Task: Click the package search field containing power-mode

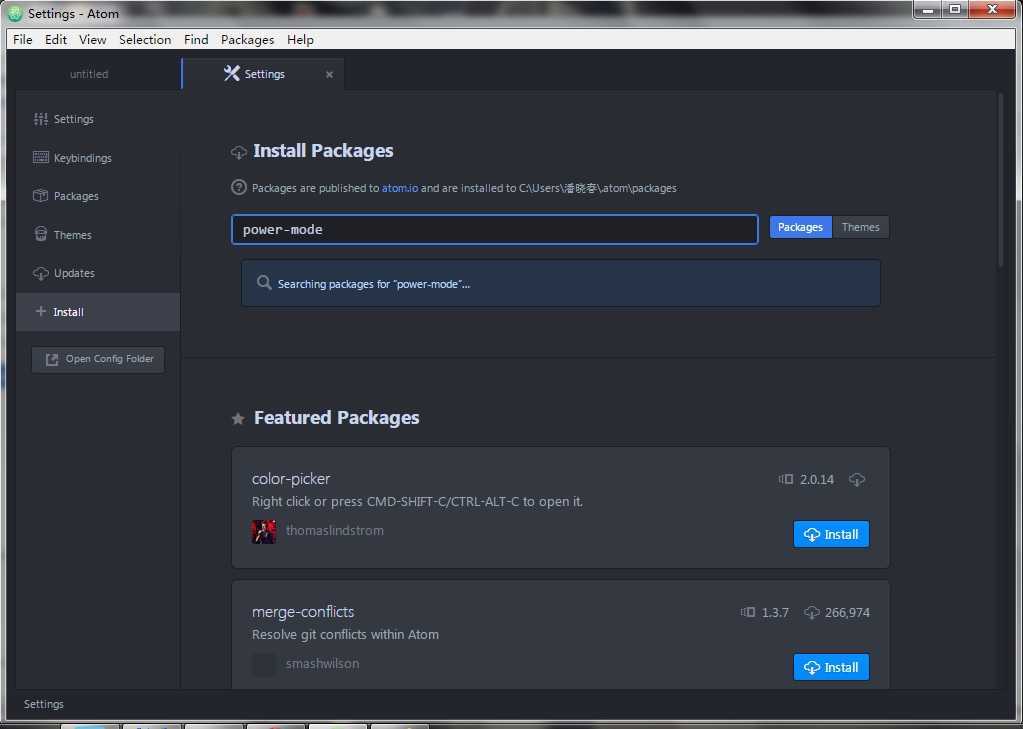Action: [x=495, y=229]
